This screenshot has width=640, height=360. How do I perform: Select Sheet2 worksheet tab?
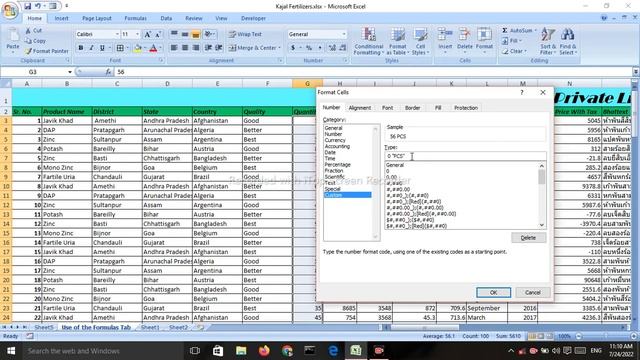click(178, 327)
